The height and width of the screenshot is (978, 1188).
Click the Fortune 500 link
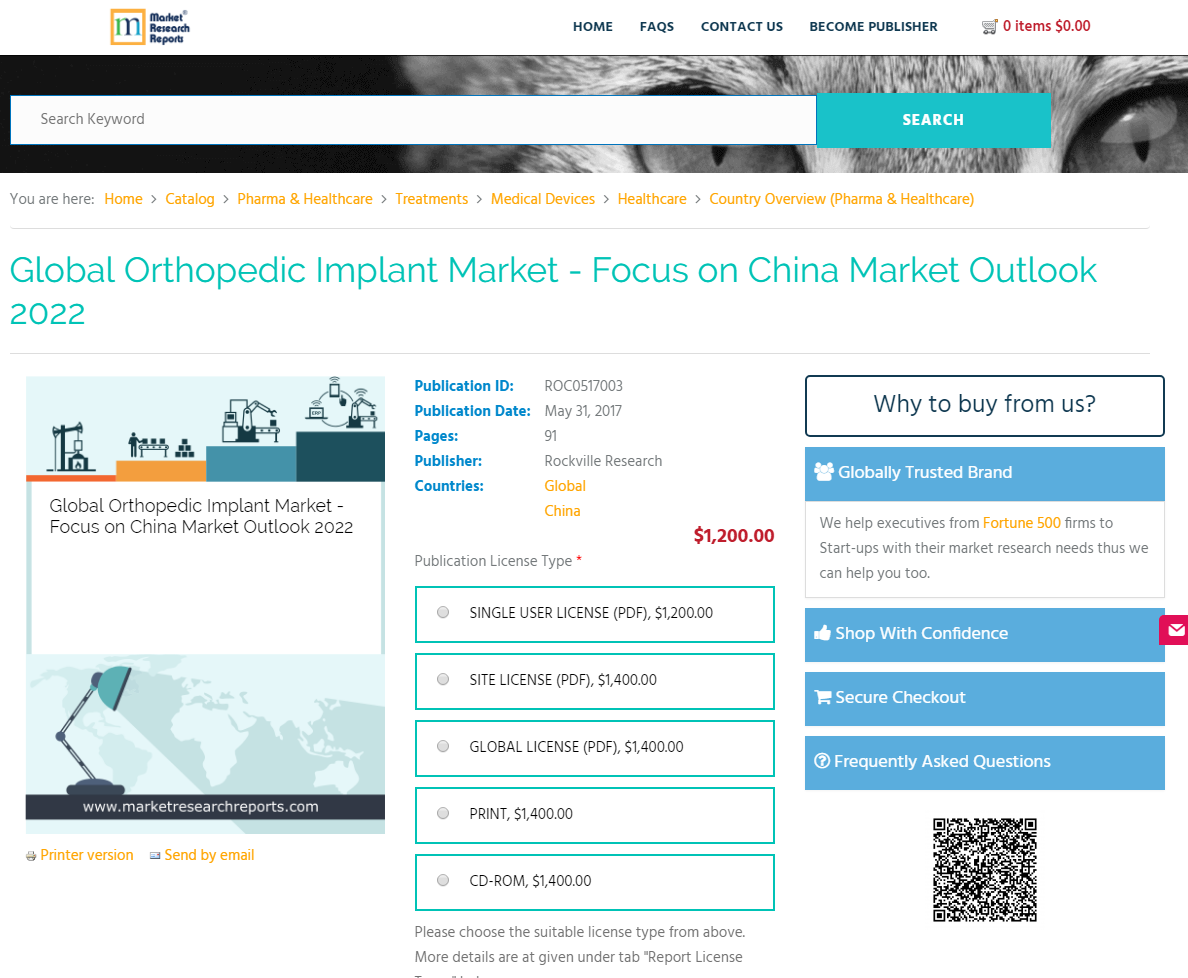pyautogui.click(x=1021, y=523)
